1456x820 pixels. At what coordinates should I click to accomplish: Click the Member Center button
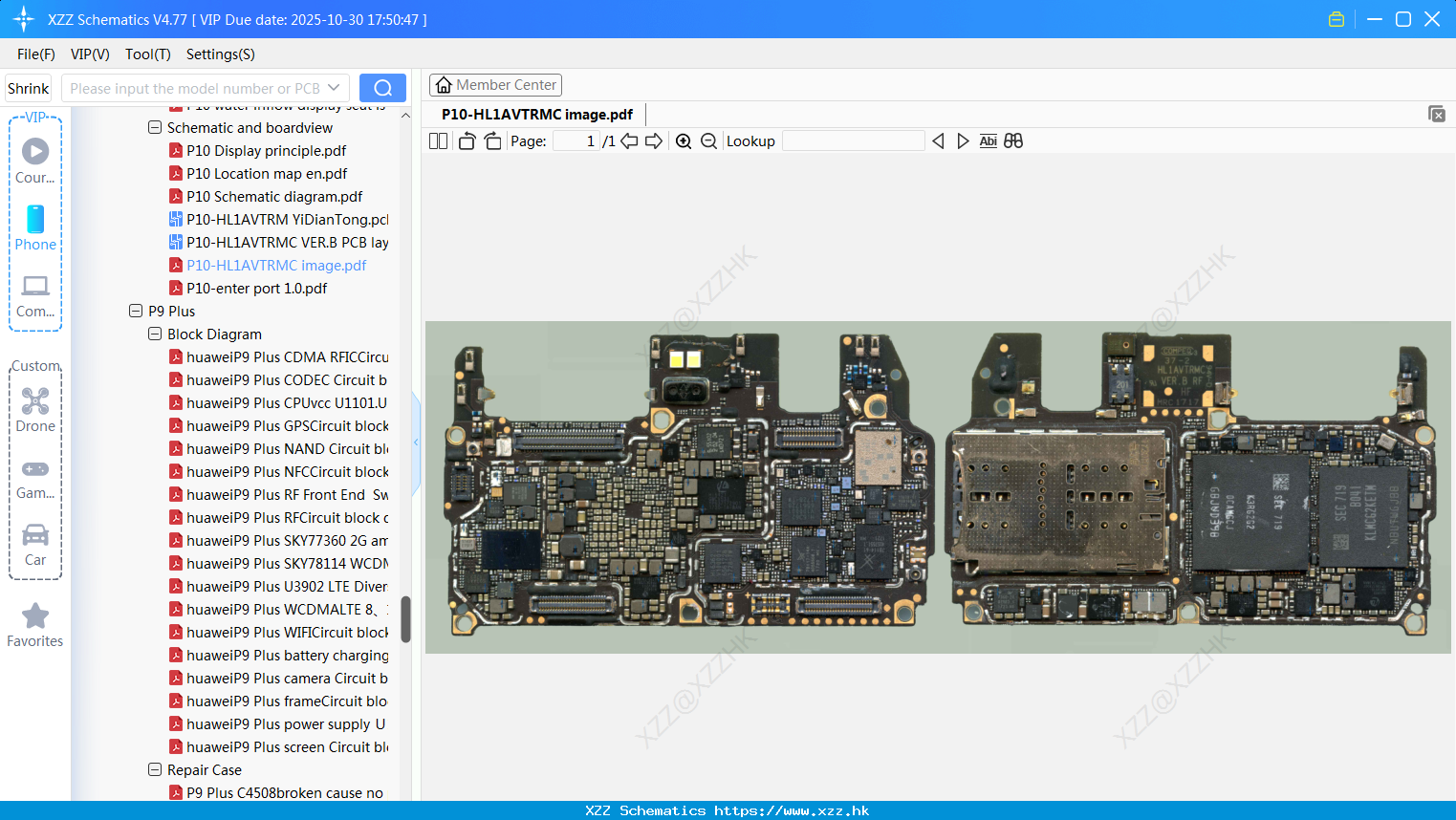(x=495, y=84)
